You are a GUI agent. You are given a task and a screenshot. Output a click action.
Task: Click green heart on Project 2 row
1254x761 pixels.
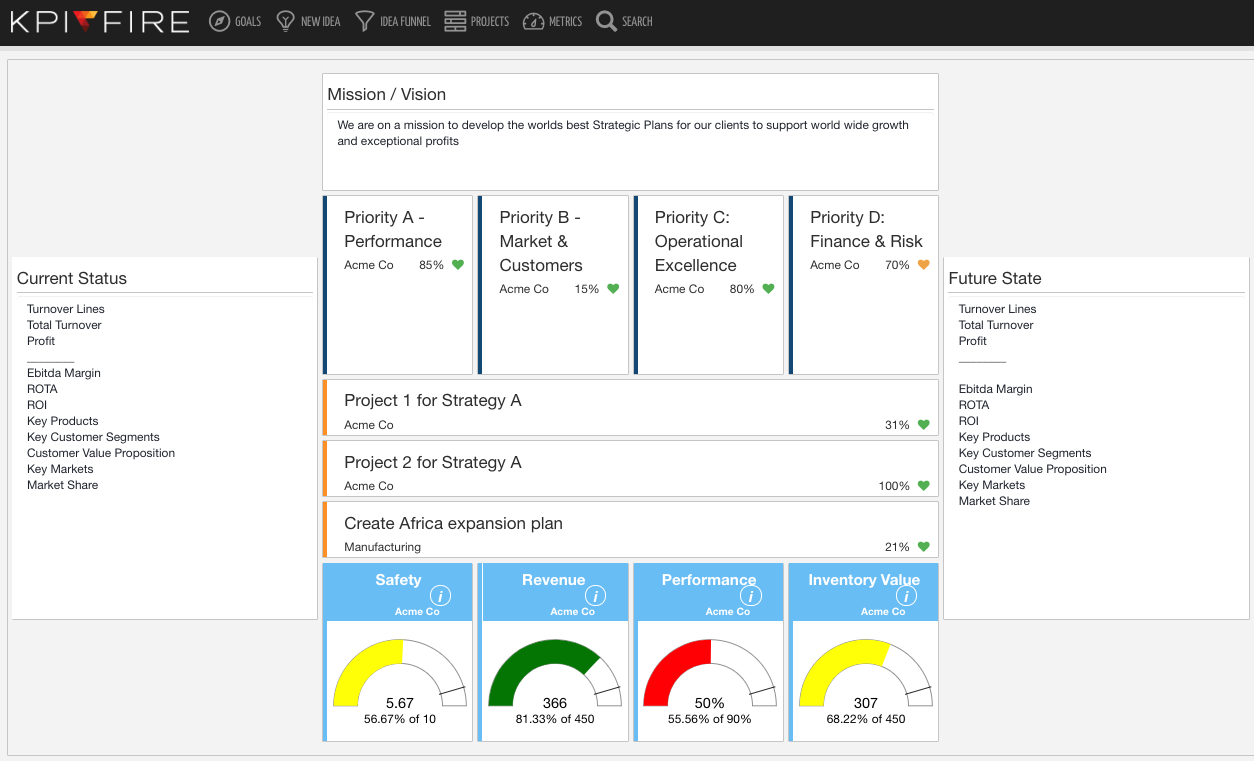(924, 486)
